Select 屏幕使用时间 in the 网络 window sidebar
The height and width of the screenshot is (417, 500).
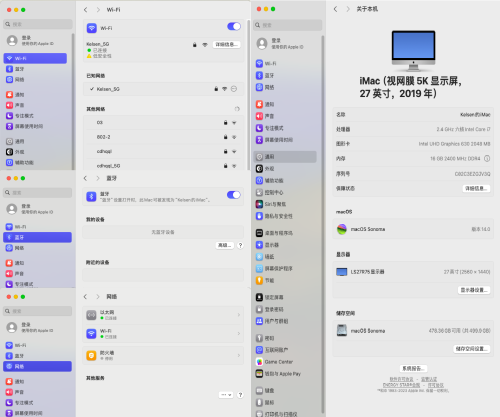point(24,413)
